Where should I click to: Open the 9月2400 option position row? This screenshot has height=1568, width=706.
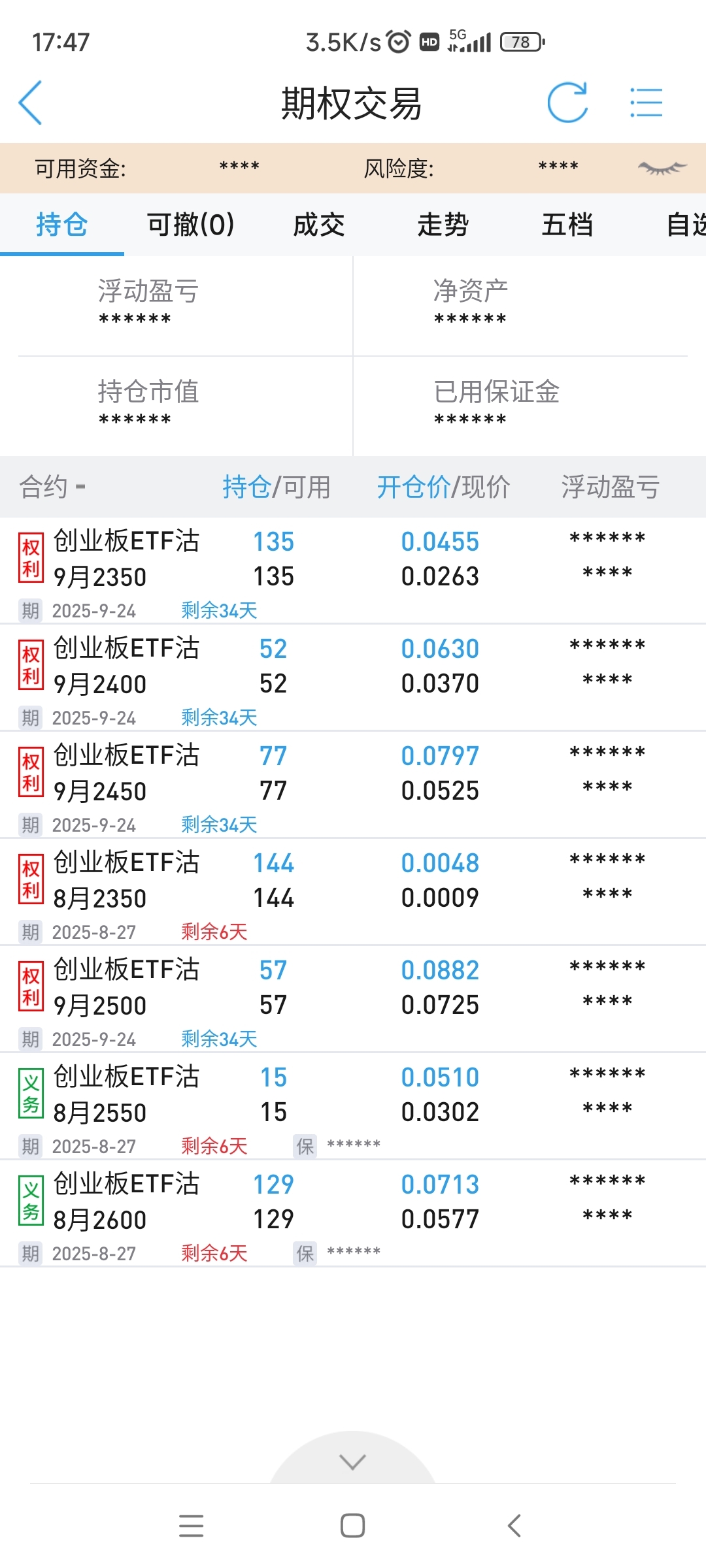[353, 678]
